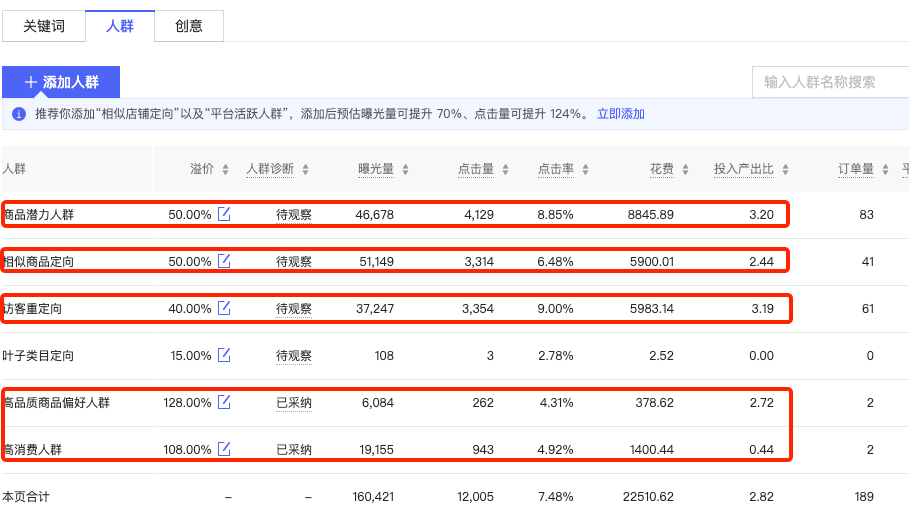Select the 相似商品定向 row name
Viewport: 909px width, 509px height.
pos(38,261)
